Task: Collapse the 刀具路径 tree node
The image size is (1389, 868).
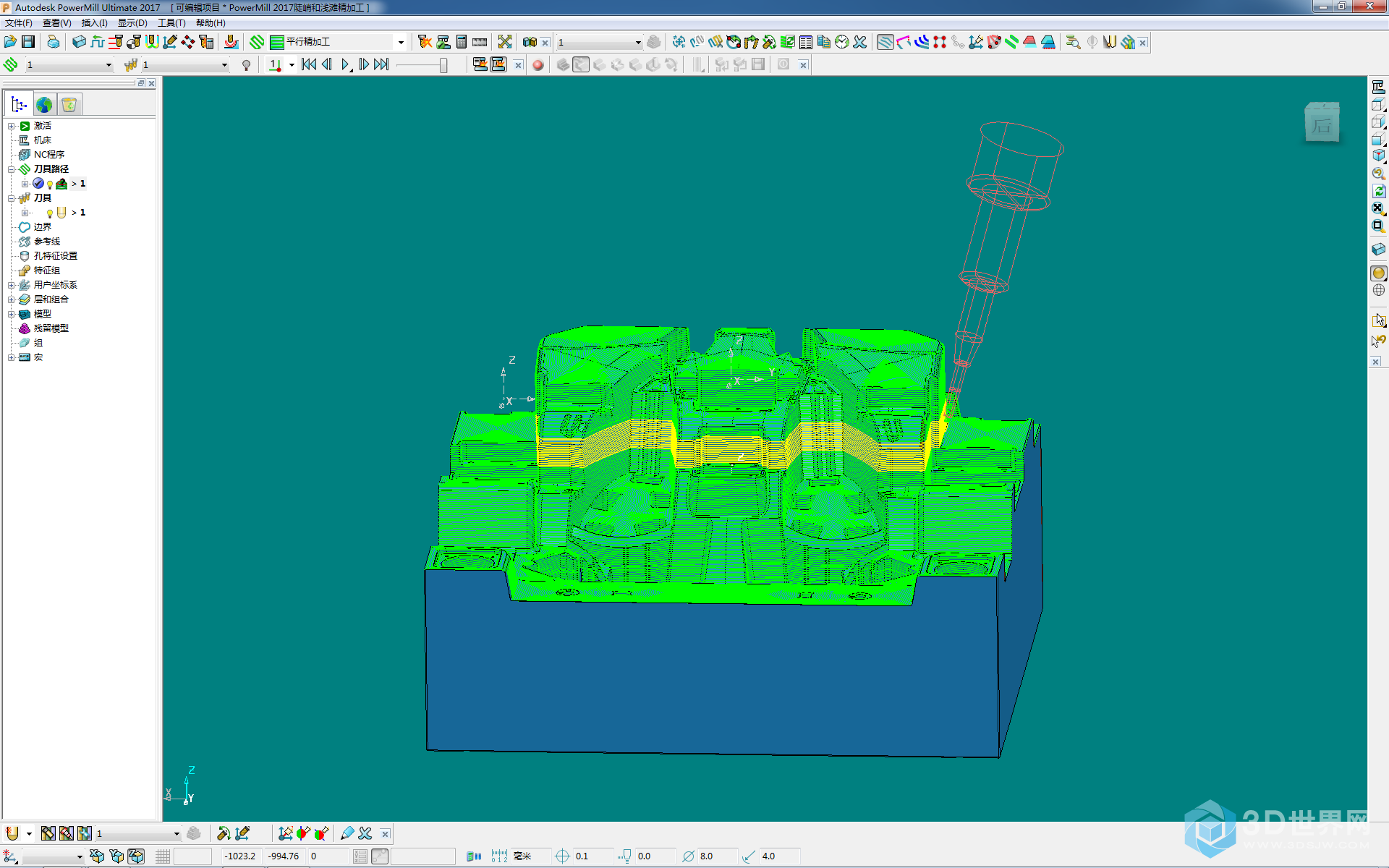Action: [12, 169]
